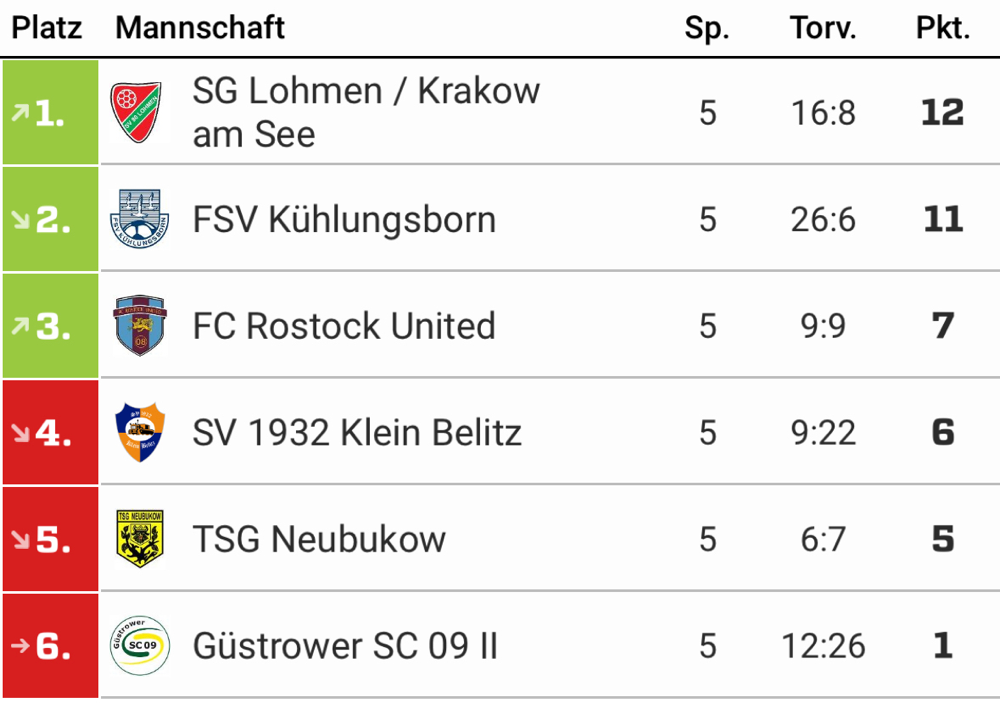1000x703 pixels.
Task: Go to SV 1932 Klein Belitz team
Action: (x=357, y=433)
